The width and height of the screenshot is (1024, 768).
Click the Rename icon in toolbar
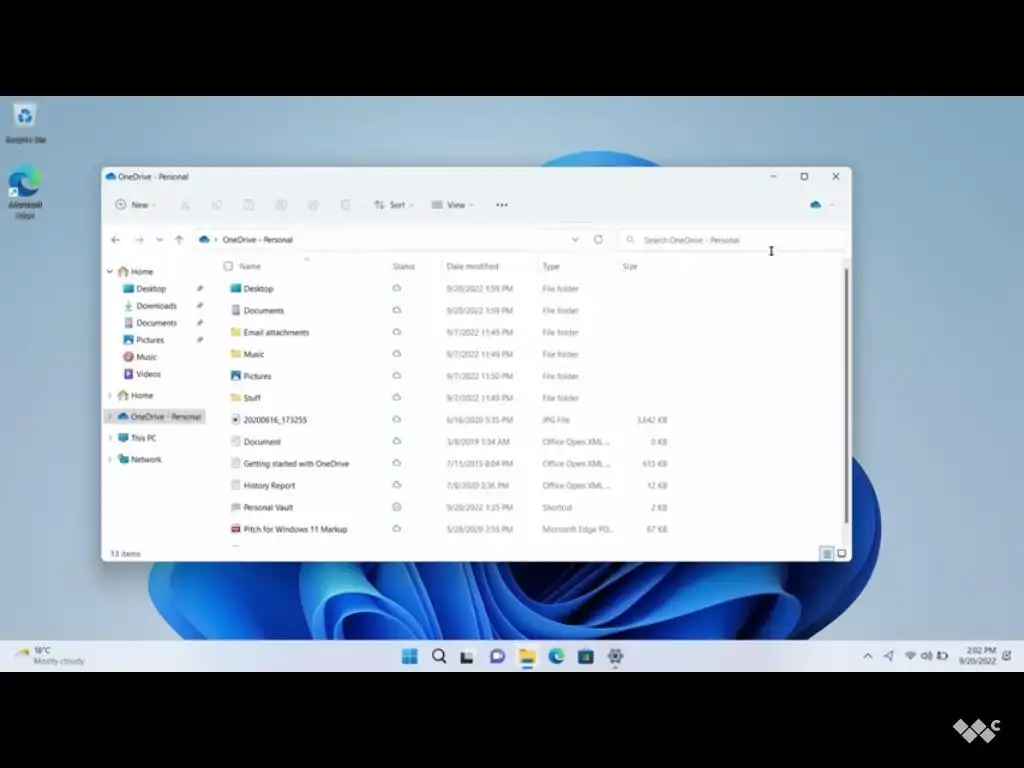281,205
